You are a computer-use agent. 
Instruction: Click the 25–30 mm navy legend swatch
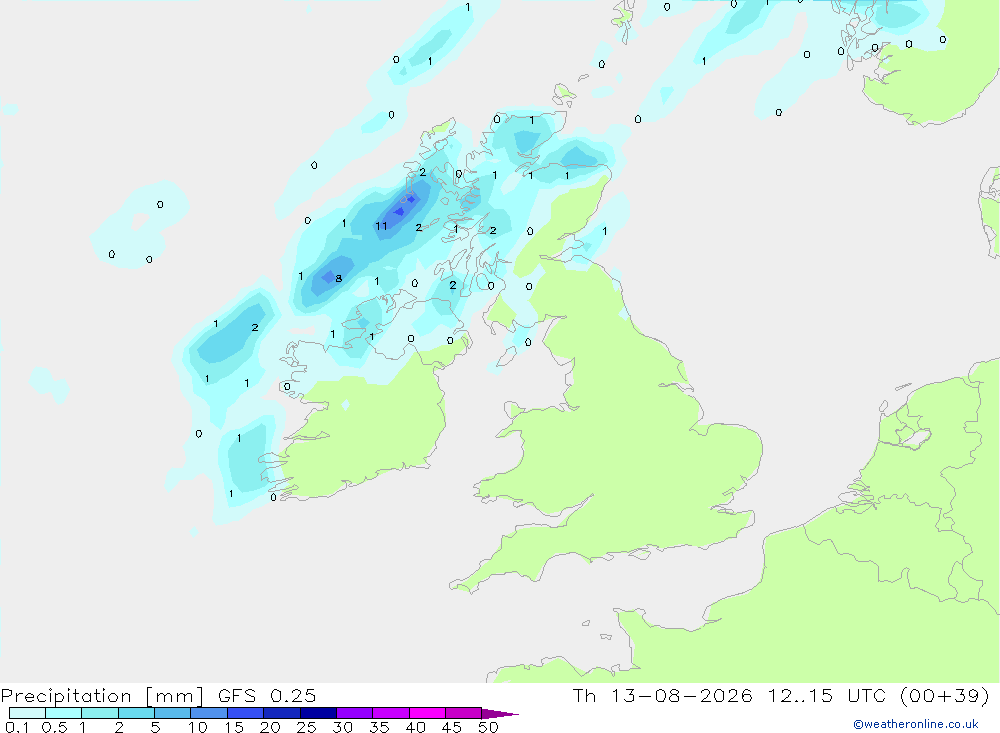[318, 713]
